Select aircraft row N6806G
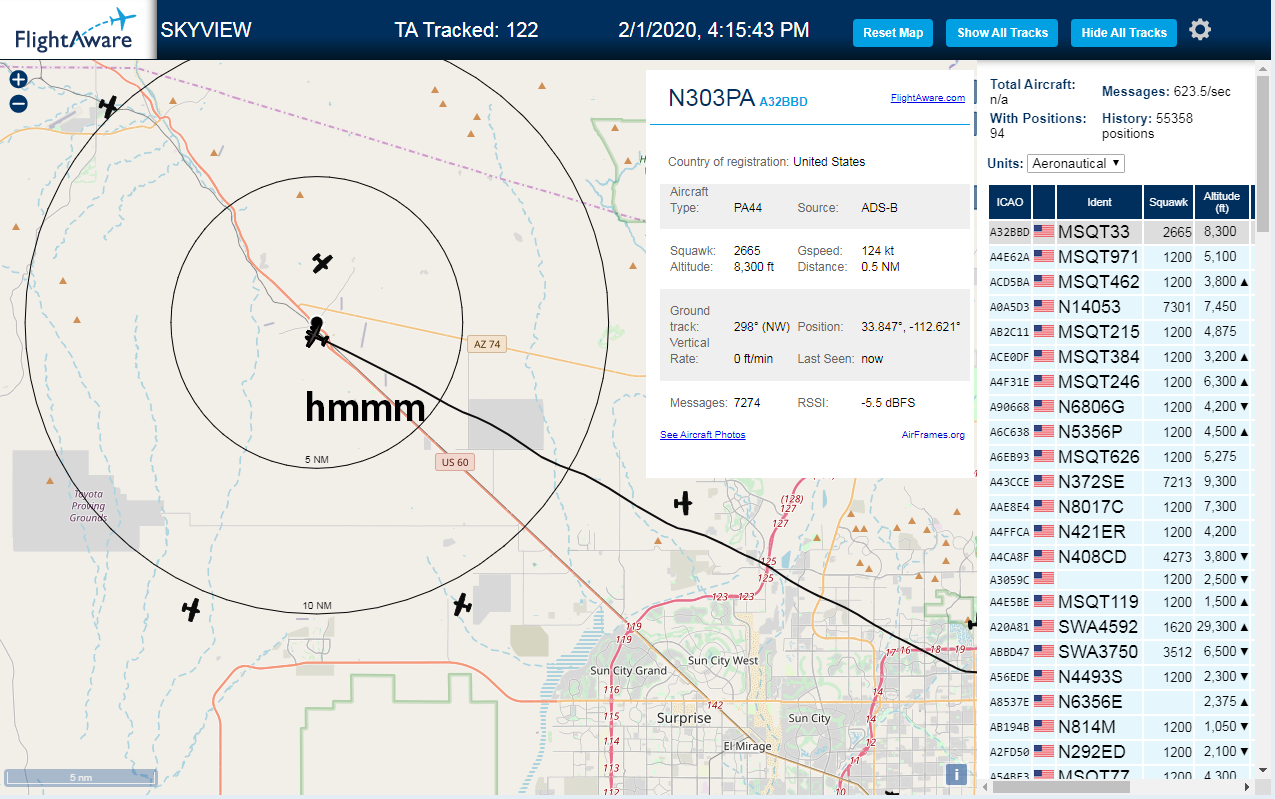1275x799 pixels. click(1120, 407)
